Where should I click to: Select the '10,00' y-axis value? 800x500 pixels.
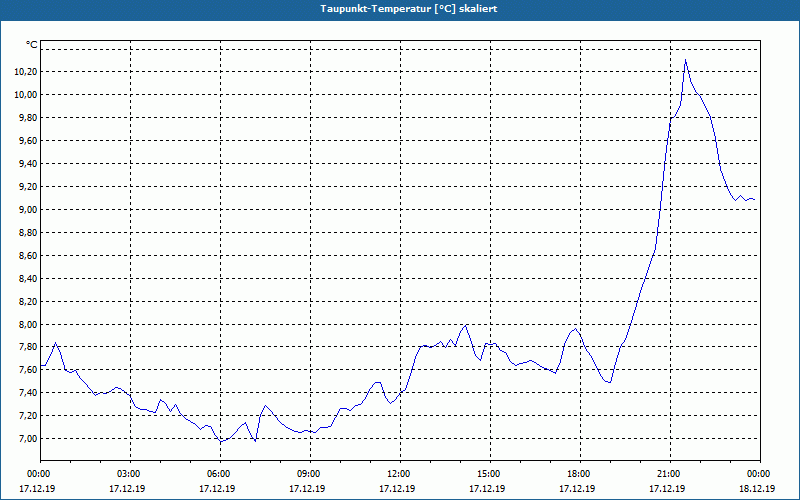click(26, 94)
